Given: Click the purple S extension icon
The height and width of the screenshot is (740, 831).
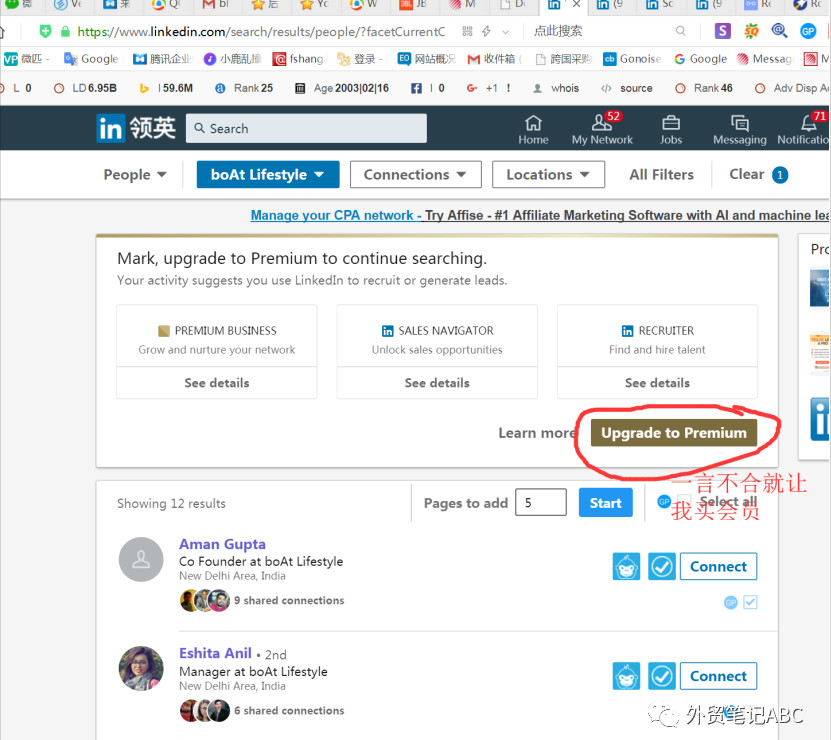Looking at the screenshot, I should [x=722, y=31].
